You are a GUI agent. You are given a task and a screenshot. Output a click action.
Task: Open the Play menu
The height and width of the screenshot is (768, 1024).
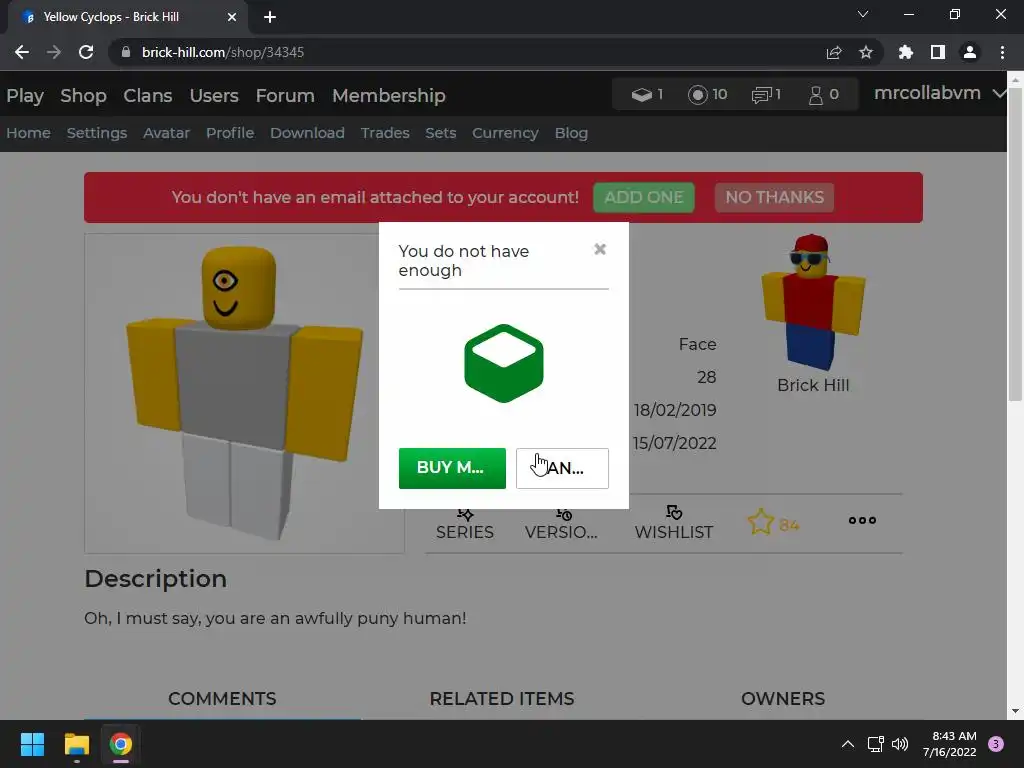tap(25, 95)
